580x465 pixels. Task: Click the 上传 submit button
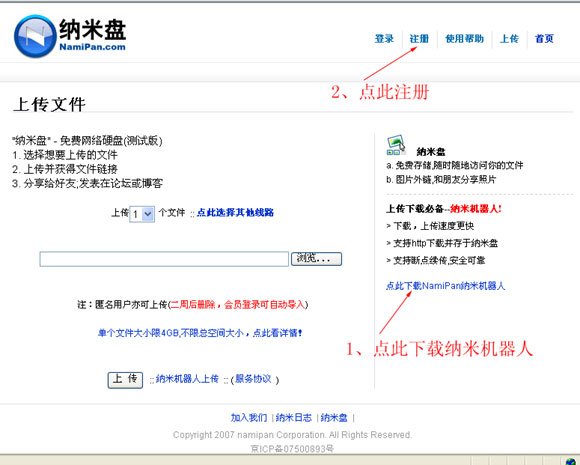125,380
